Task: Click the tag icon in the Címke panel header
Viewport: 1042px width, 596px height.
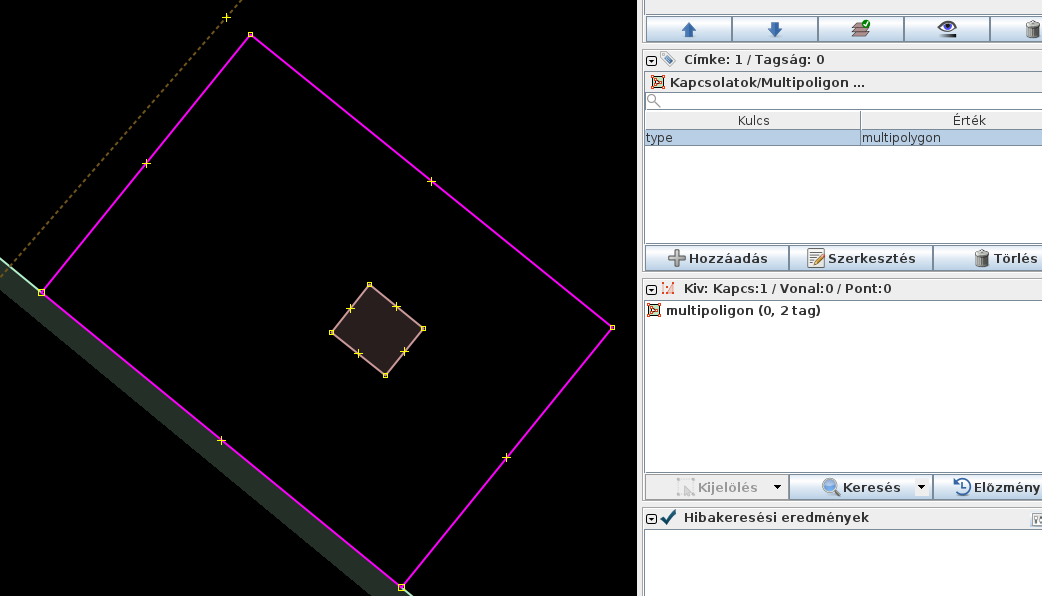Action: pyautogui.click(x=668, y=60)
